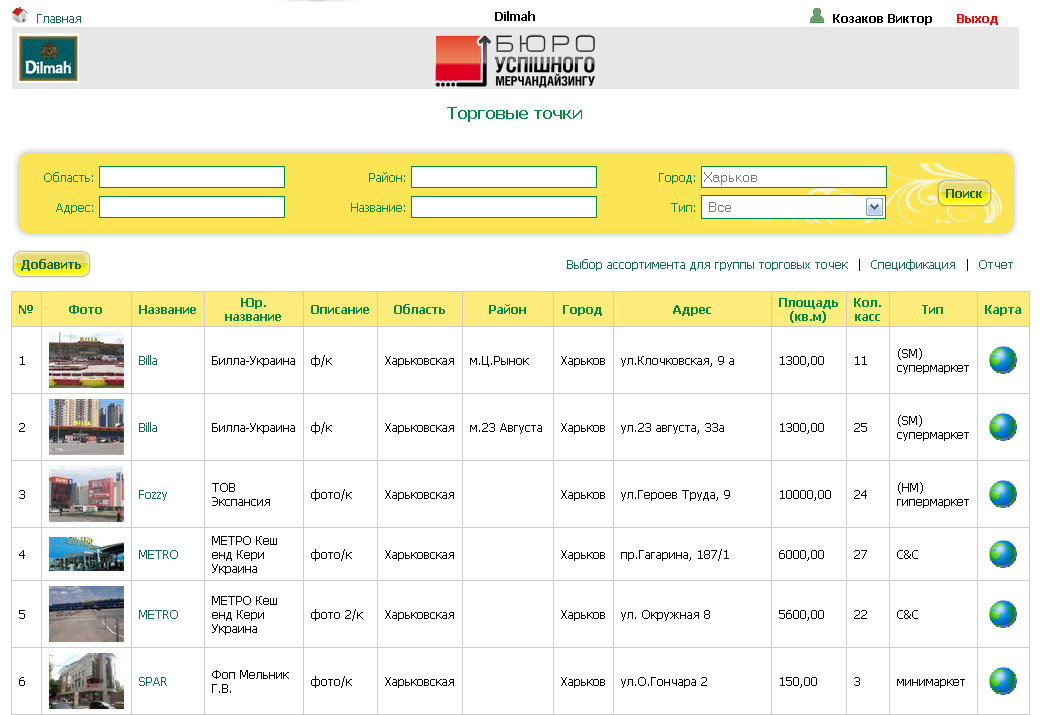Open photo thumbnail of Billa row 2
The image size is (1043, 715).
tap(86, 427)
